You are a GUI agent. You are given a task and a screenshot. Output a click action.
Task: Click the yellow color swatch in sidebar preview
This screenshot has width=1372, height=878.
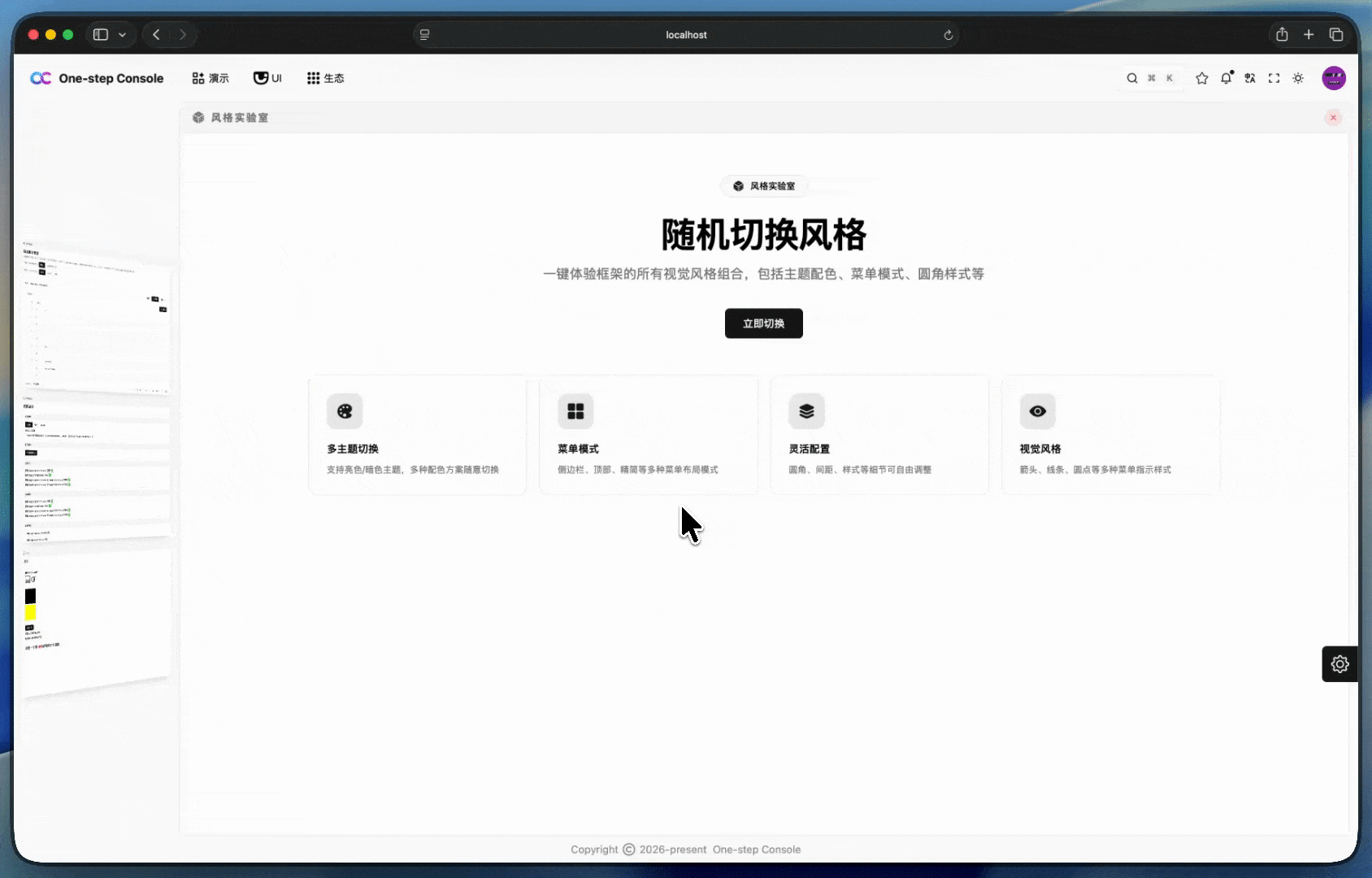30,612
